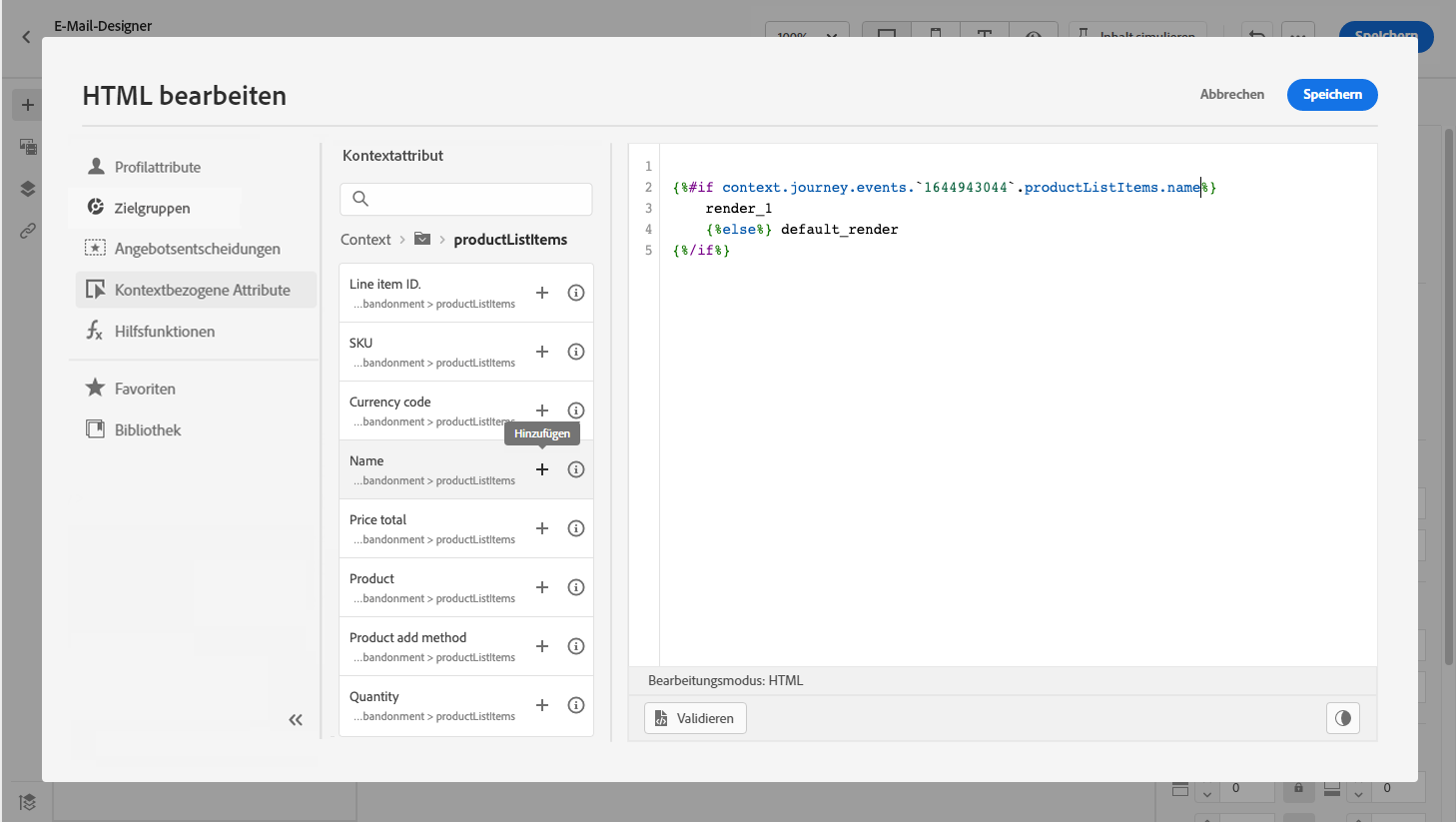Open the bottom-left navigation tree icon
This screenshot has width=1456, height=822.
pyautogui.click(x=27, y=801)
